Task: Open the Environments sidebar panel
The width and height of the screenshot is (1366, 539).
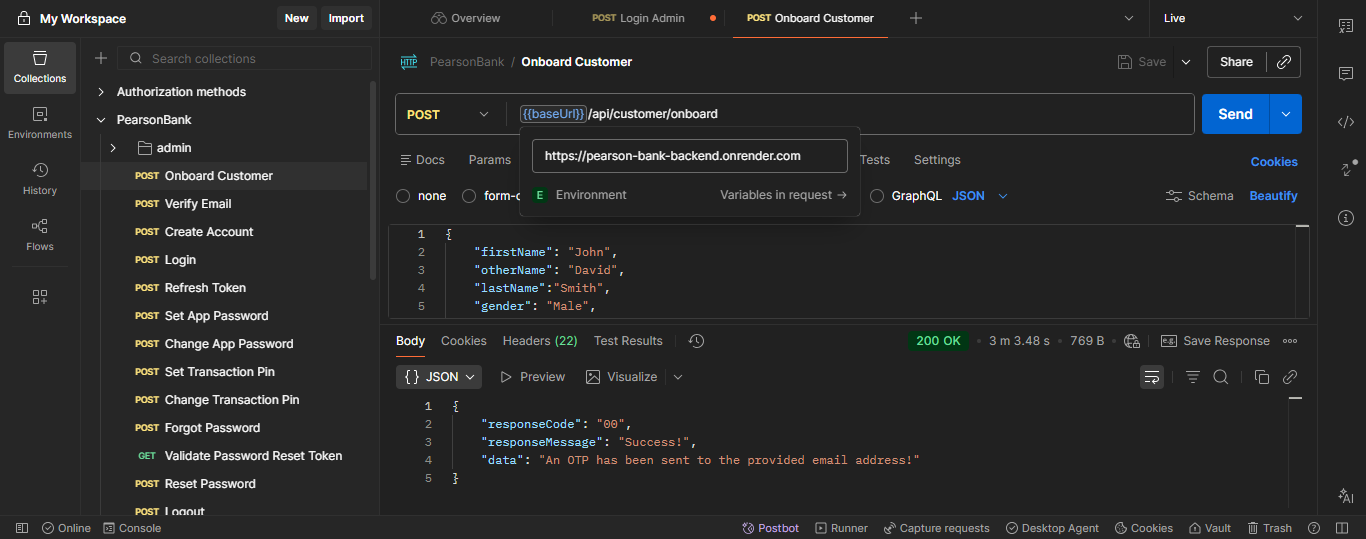Action: 40,123
